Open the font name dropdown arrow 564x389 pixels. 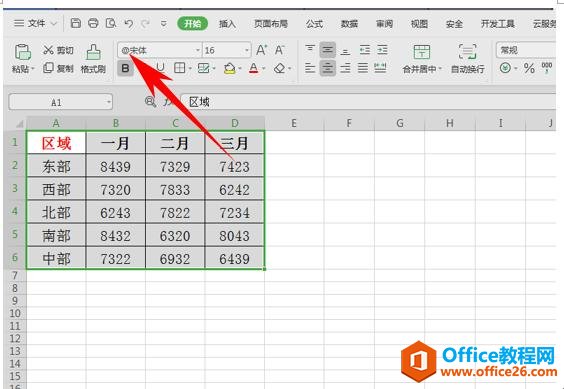click(x=197, y=50)
